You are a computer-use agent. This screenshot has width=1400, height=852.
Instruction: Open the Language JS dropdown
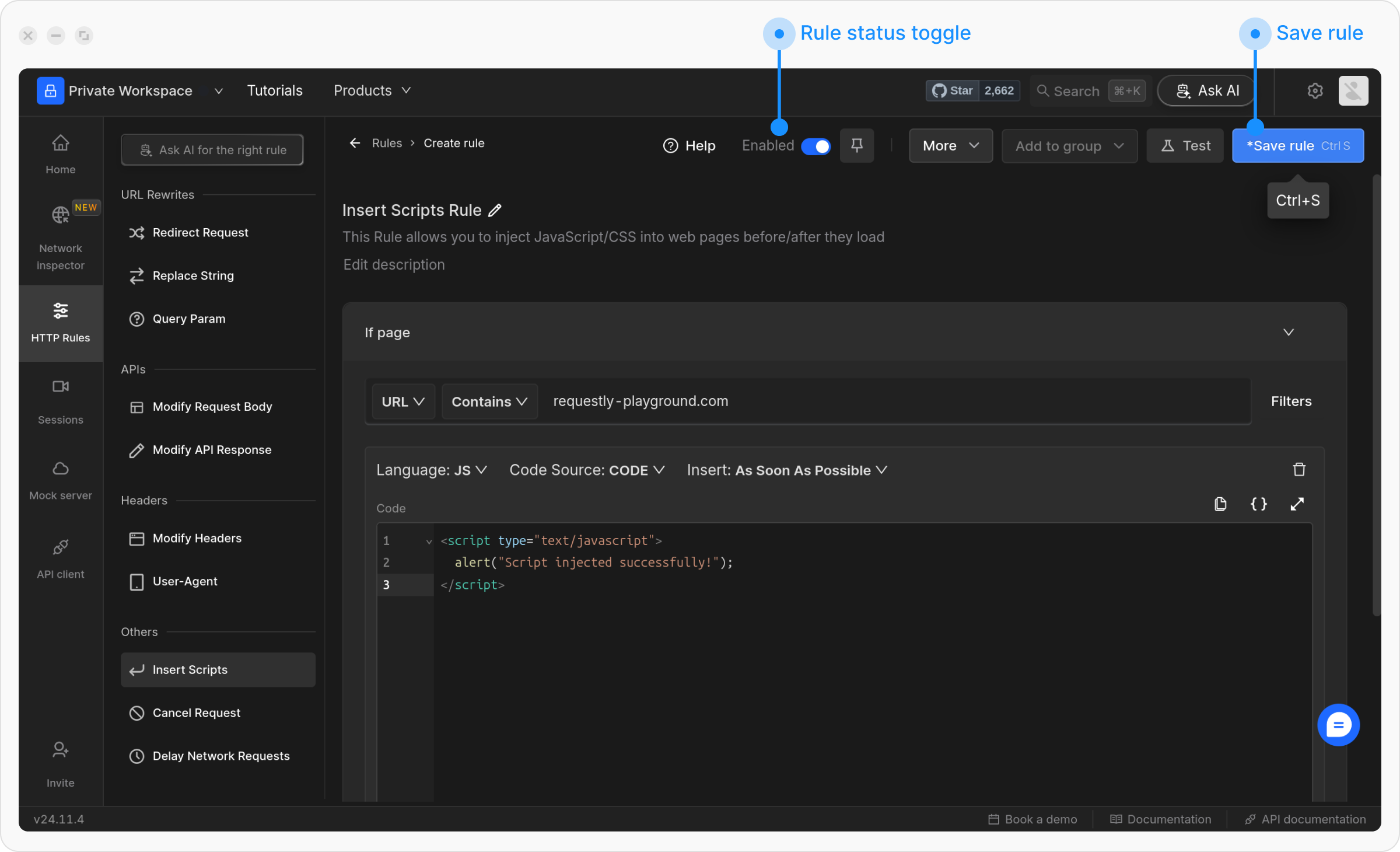click(x=431, y=470)
